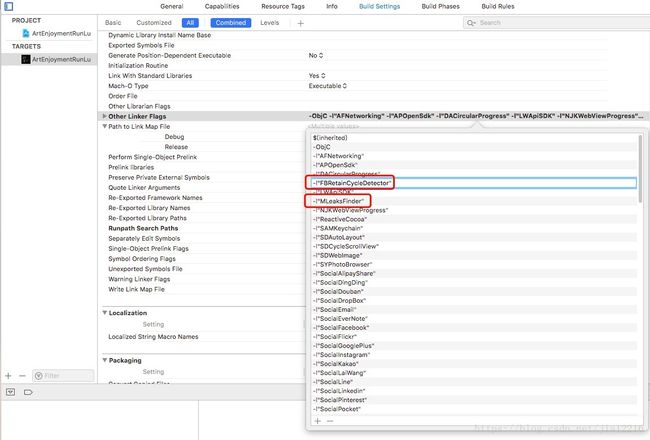Open the Mach-O Type Executable dropdown
Screen dimensions: 650x440
[330, 86]
